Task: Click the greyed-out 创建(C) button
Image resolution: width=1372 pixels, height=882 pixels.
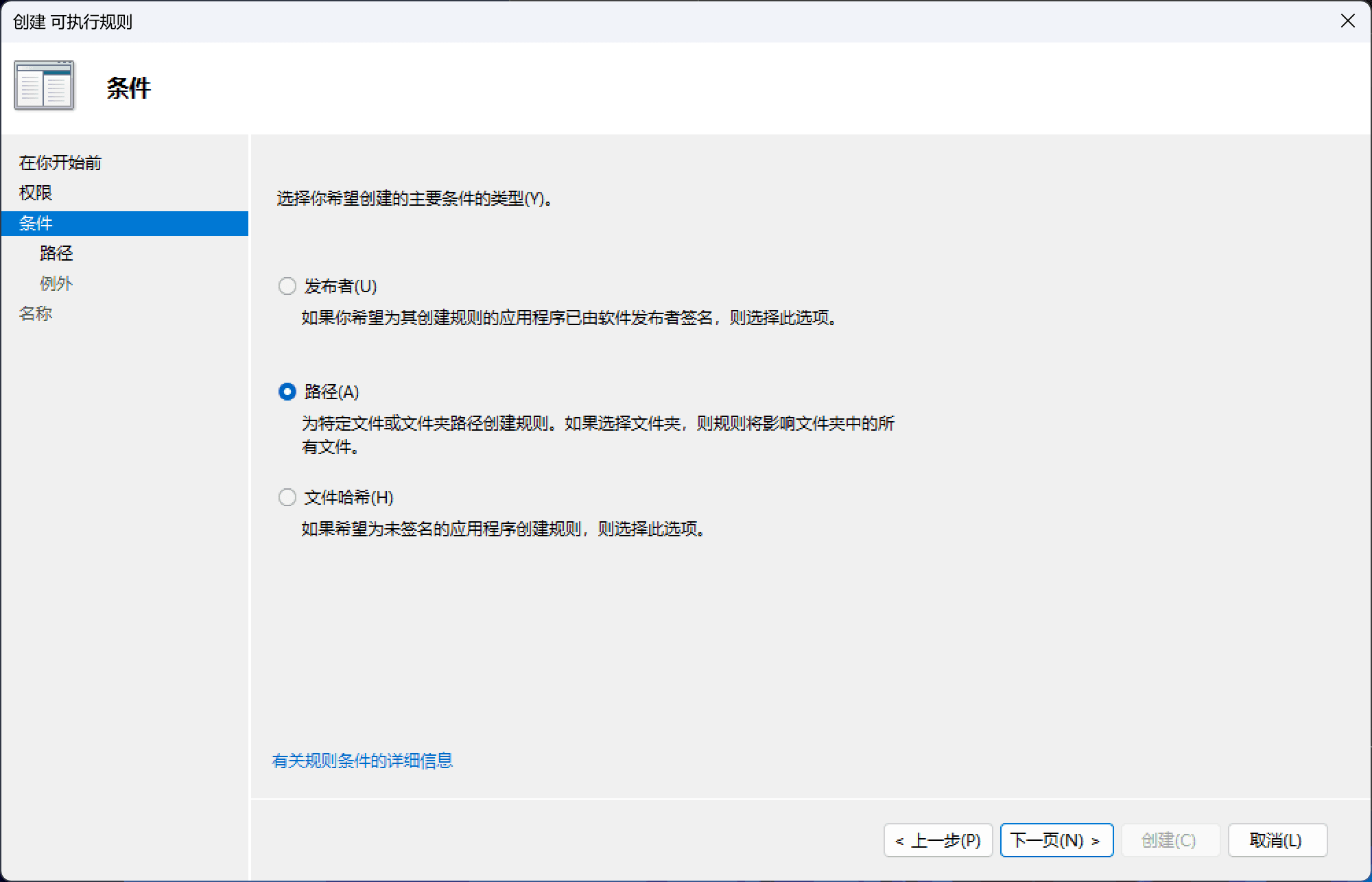Action: pyautogui.click(x=1169, y=840)
